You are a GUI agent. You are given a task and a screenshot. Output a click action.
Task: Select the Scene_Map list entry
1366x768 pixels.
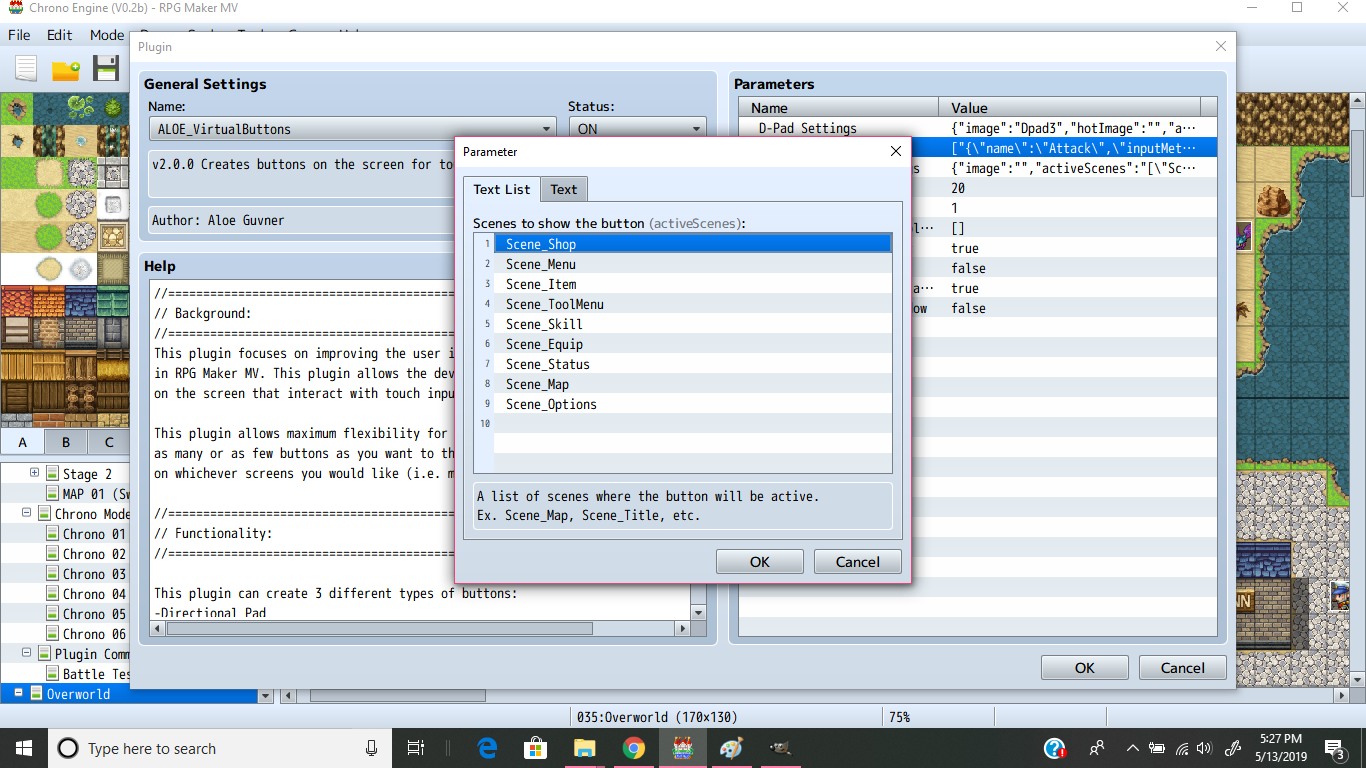(692, 384)
